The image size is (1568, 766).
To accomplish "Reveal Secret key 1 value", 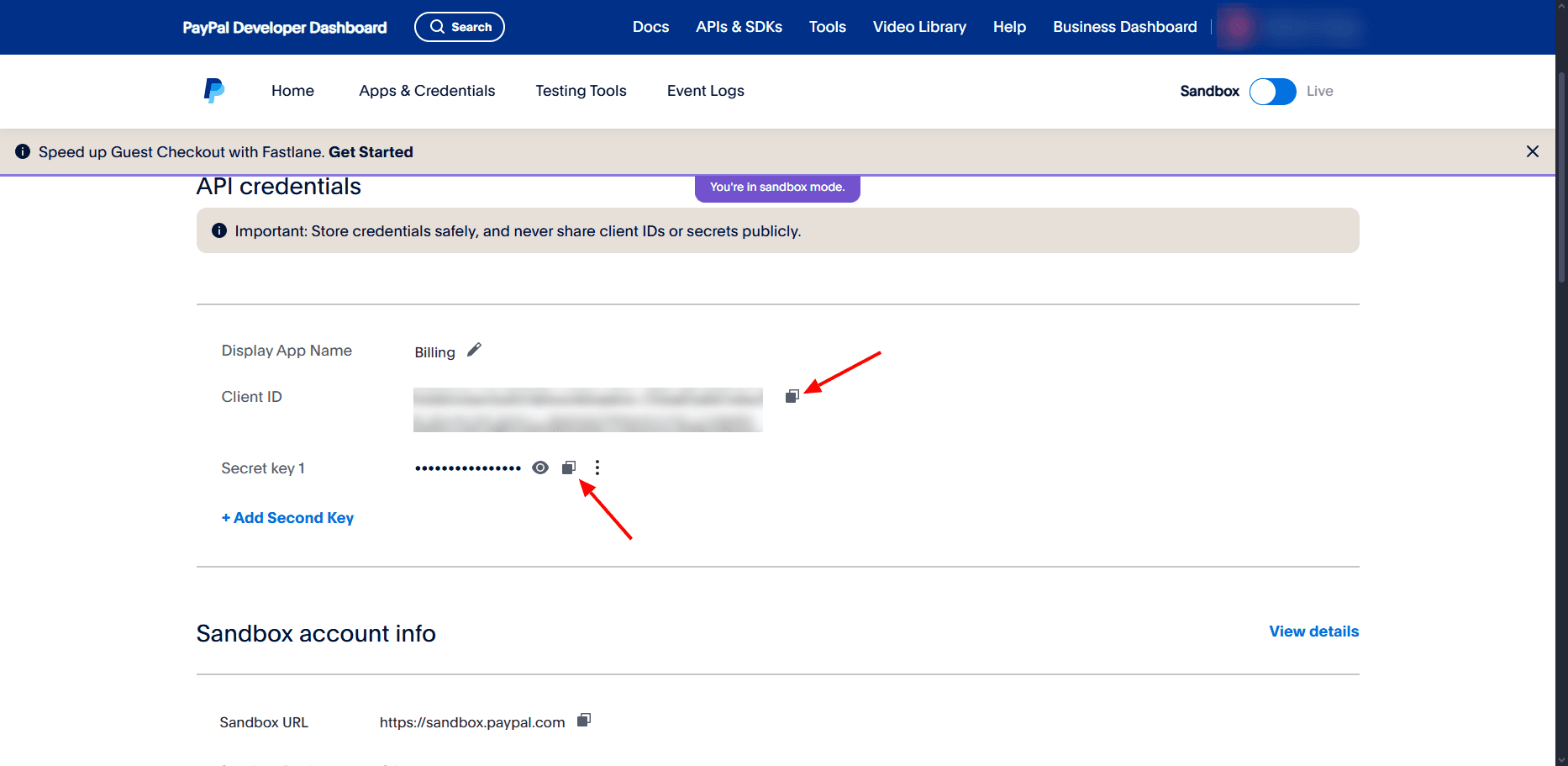I will pos(539,467).
